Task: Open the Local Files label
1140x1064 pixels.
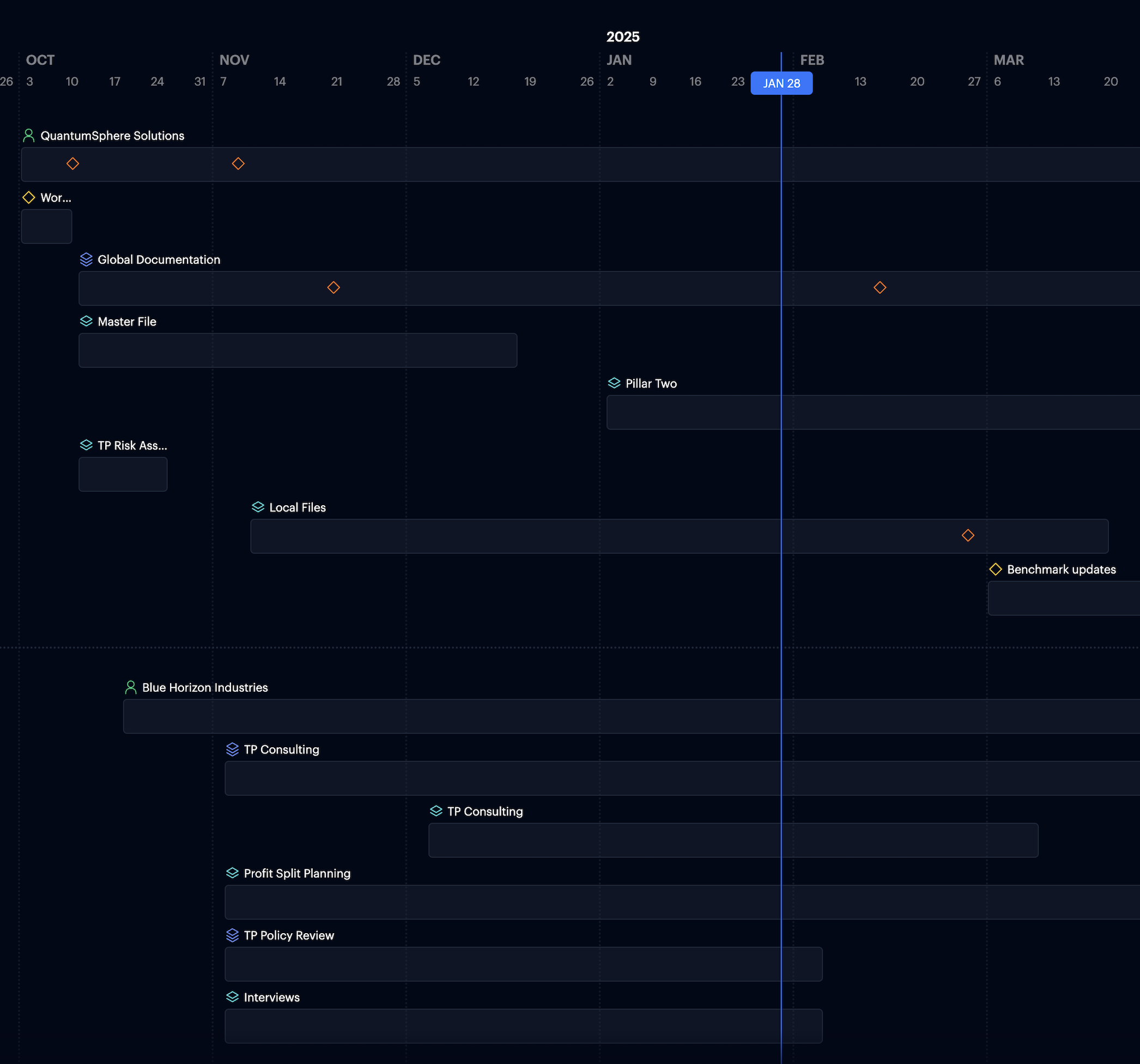Action: [x=298, y=507]
